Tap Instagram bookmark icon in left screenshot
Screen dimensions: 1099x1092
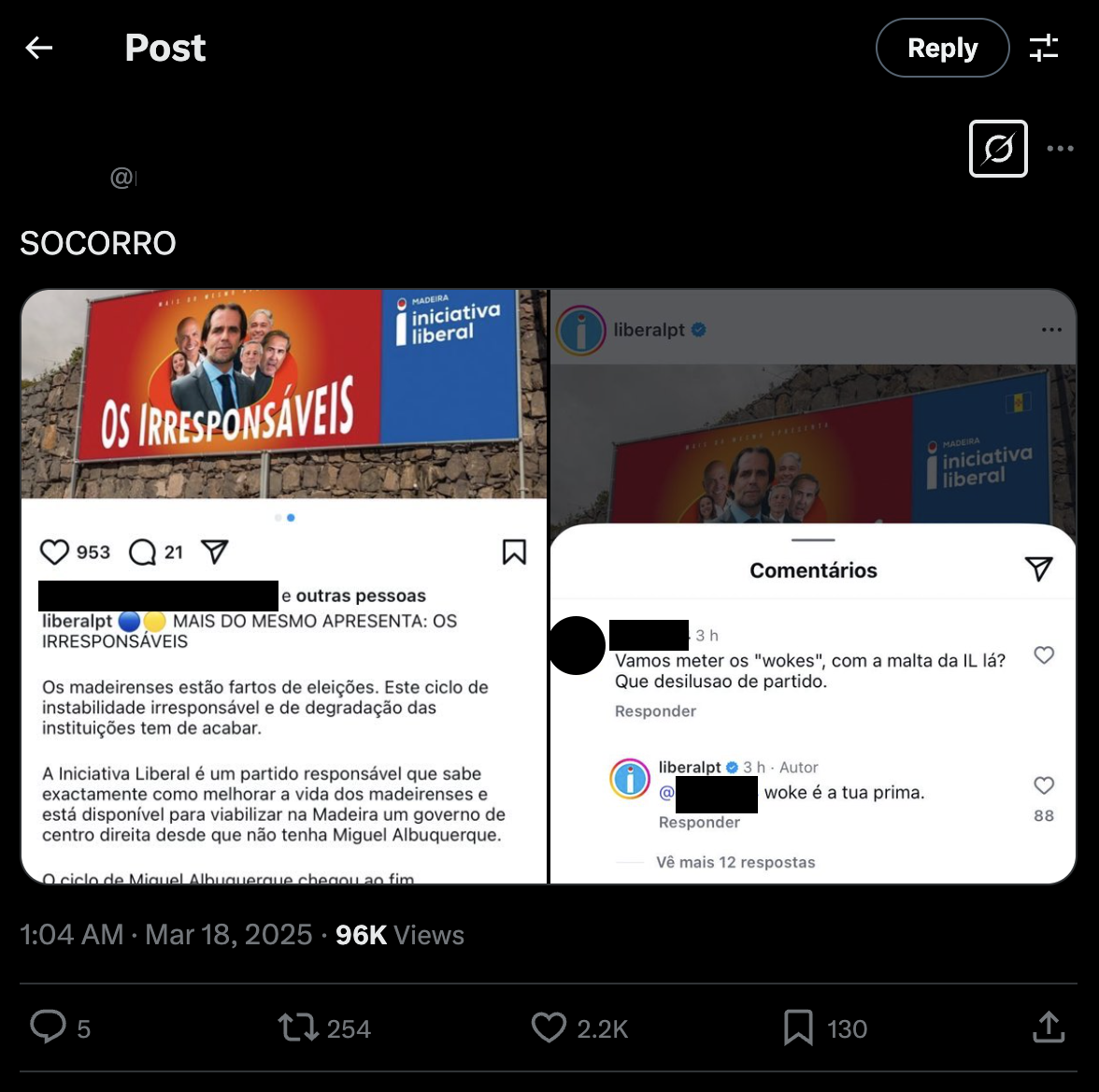[514, 552]
